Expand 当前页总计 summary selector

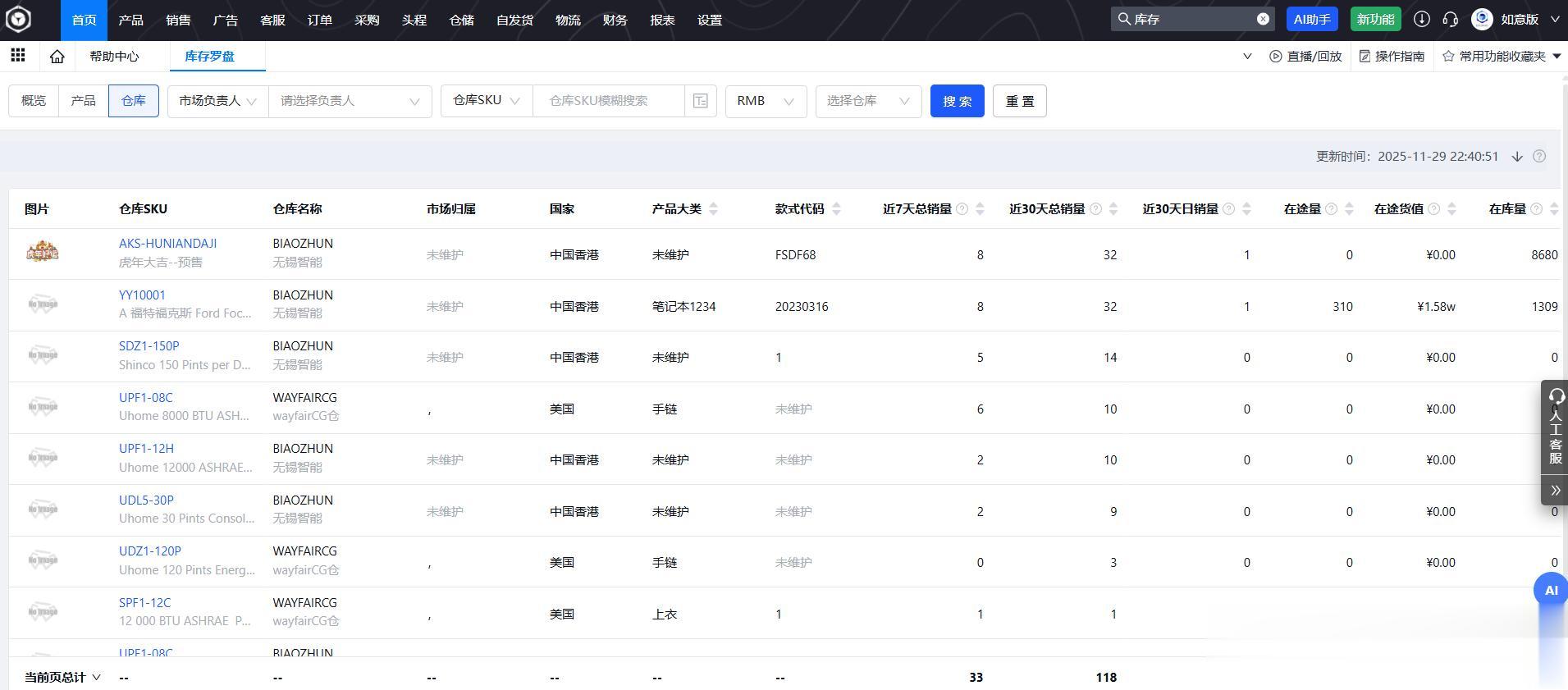click(62, 678)
